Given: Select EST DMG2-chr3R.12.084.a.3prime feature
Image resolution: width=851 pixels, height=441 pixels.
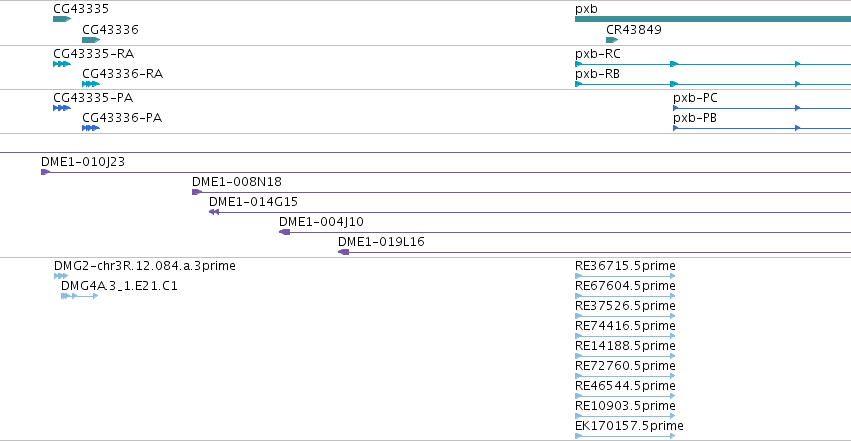Looking at the screenshot, I should tap(61, 276).
